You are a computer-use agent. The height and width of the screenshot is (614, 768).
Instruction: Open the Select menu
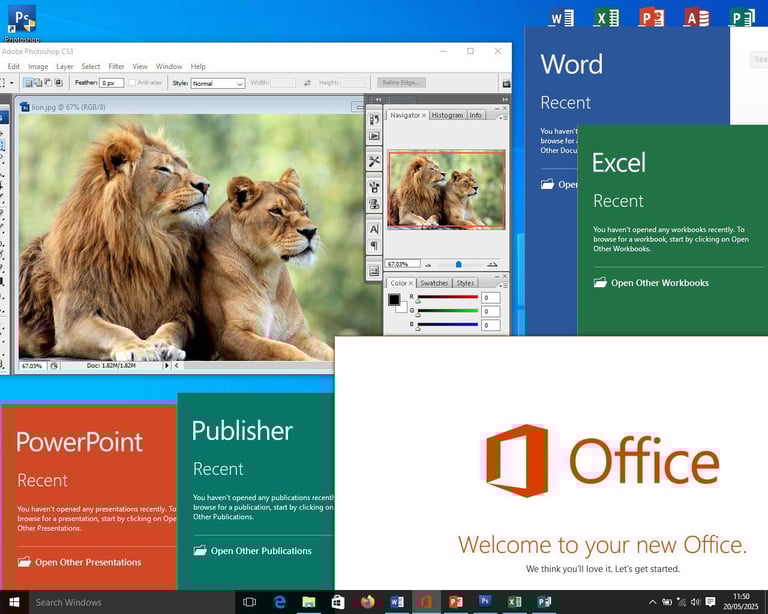point(91,66)
